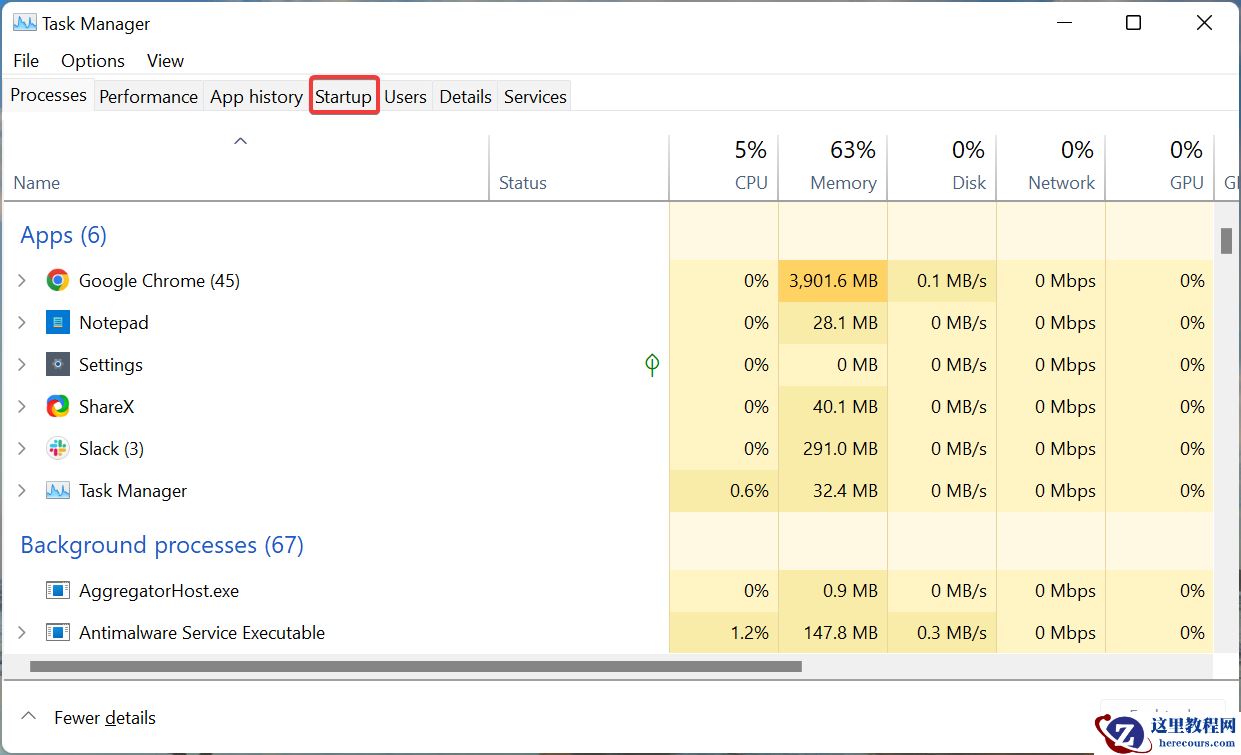Click the Notepad icon in process list
Image resolution: width=1241 pixels, height=755 pixels.
click(x=58, y=323)
